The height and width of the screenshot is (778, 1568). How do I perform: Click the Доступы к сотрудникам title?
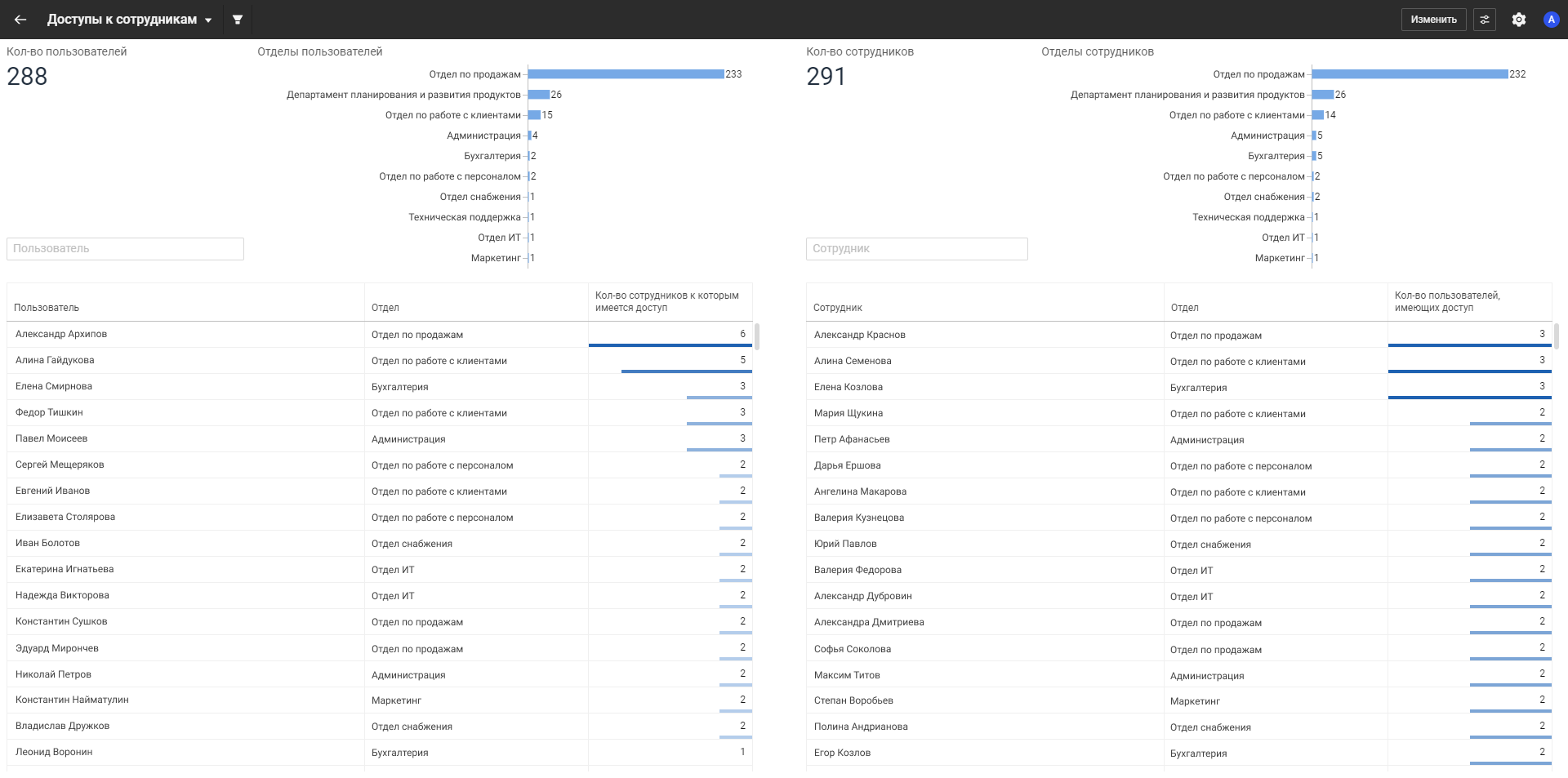pyautogui.click(x=122, y=20)
